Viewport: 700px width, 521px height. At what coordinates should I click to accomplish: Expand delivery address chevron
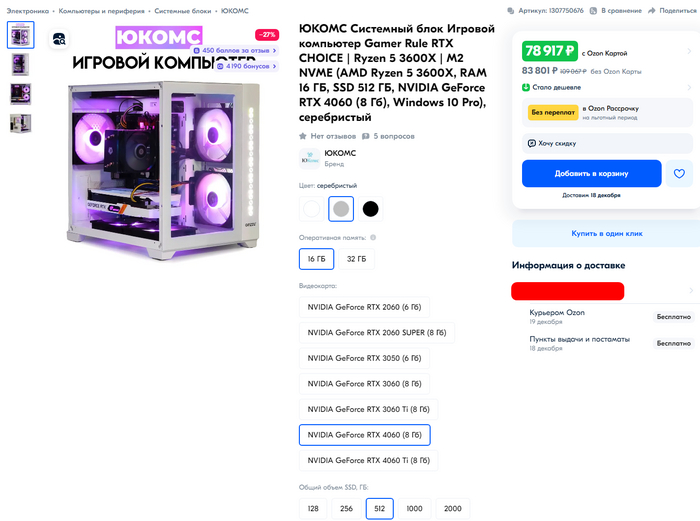[691, 291]
